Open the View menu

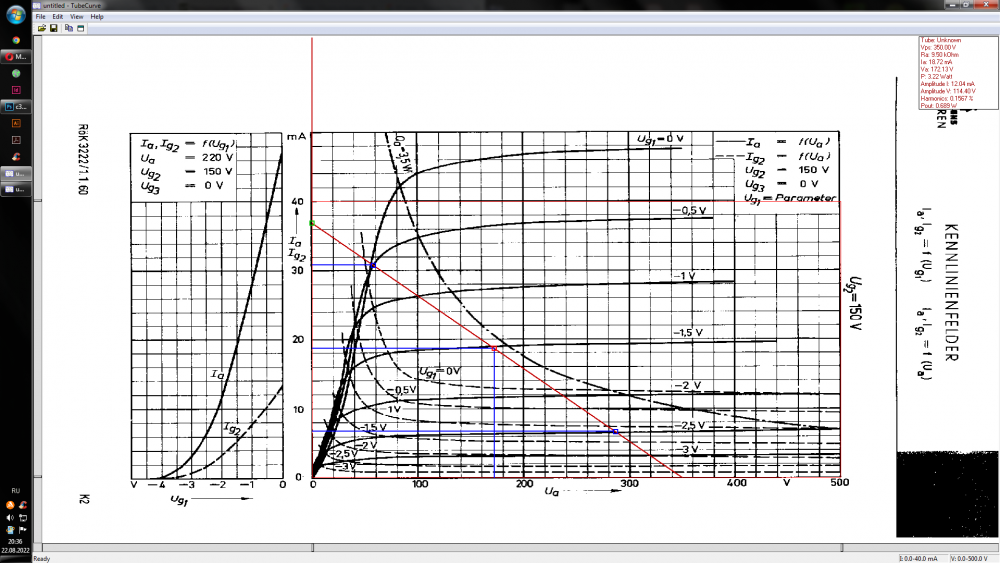[76, 17]
